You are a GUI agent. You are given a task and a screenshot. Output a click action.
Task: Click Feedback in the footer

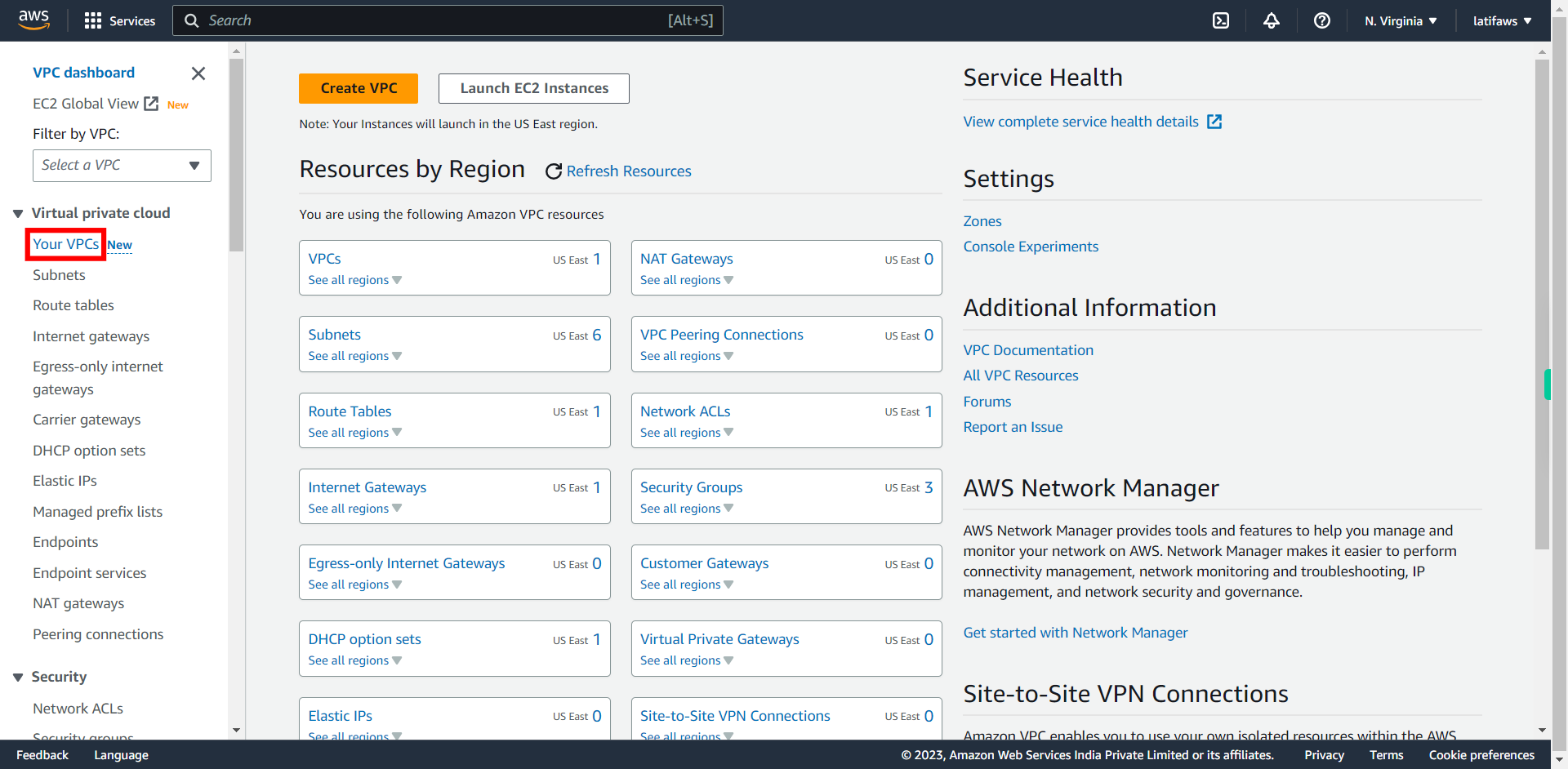click(x=42, y=755)
